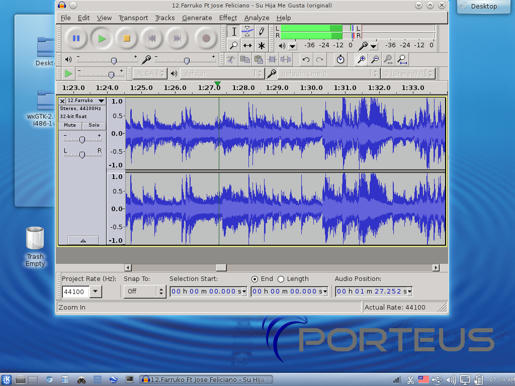Mute the 12.Farruko track
The width and height of the screenshot is (515, 386).
click(70, 125)
